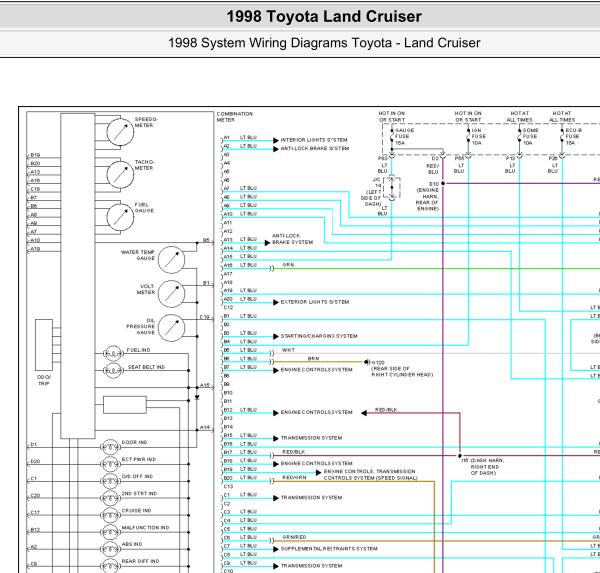
Task: Click the ECU-B FUSE 15A symbol
Action: click(562, 136)
